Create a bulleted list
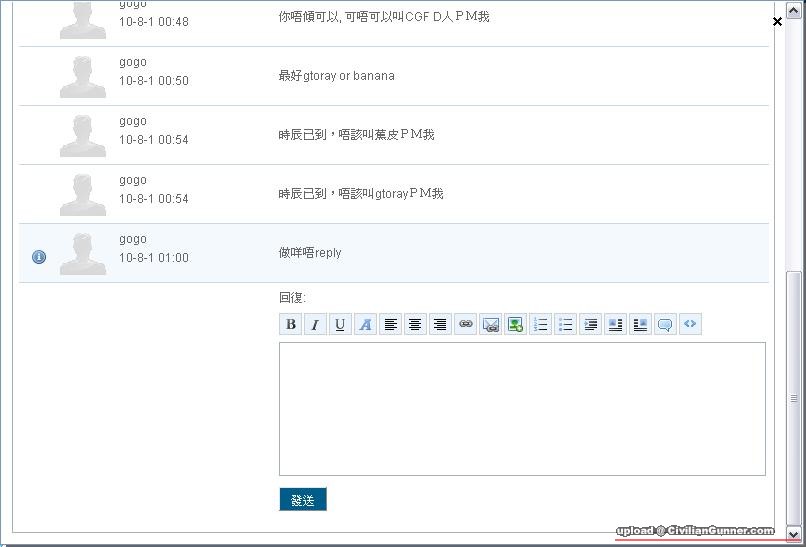 tap(565, 324)
